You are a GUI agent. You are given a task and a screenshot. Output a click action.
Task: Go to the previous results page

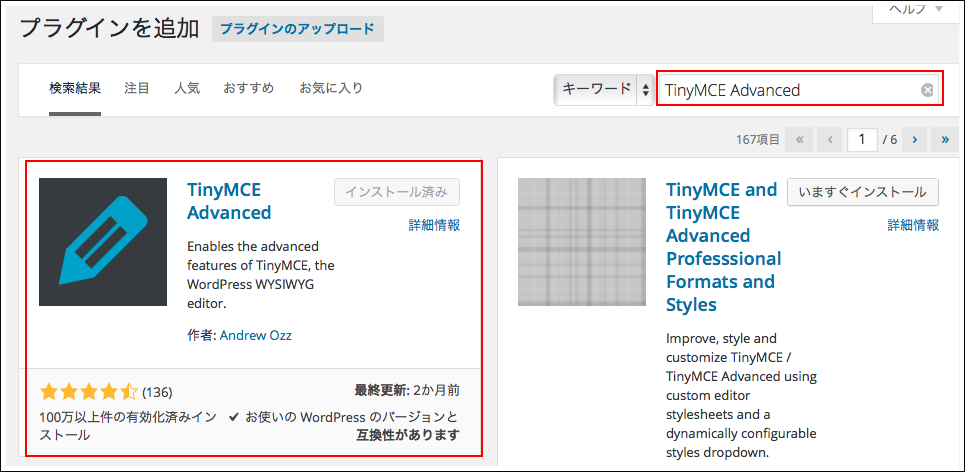click(x=829, y=140)
